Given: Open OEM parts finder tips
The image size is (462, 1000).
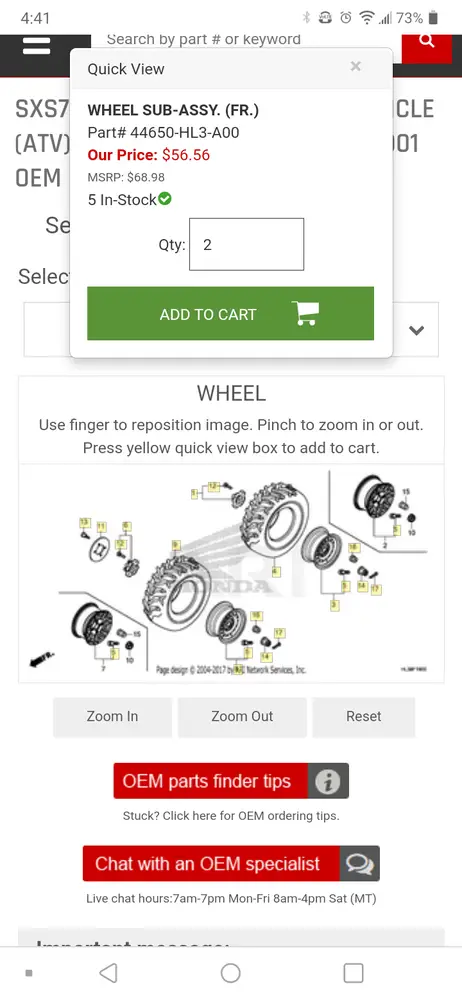Looking at the screenshot, I should [x=211, y=781].
